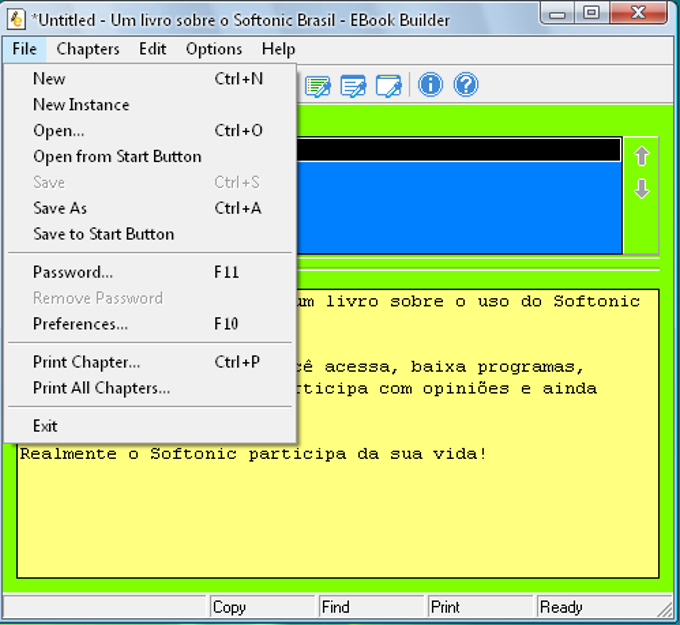Close the EBook Builder window

pos(638,13)
